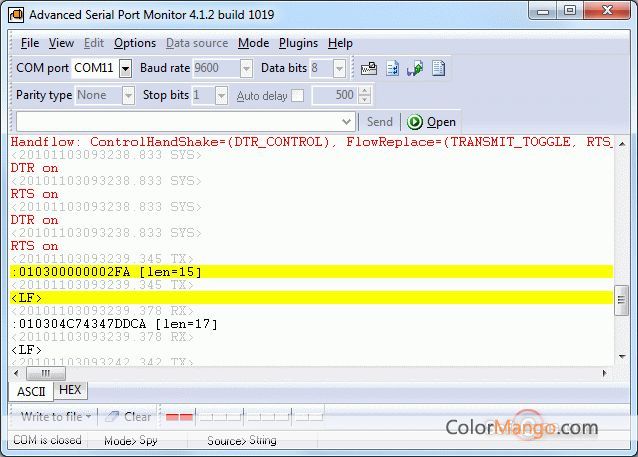Switch to the ASCII tab
Viewport: 638px width, 457px height.
[x=31, y=391]
